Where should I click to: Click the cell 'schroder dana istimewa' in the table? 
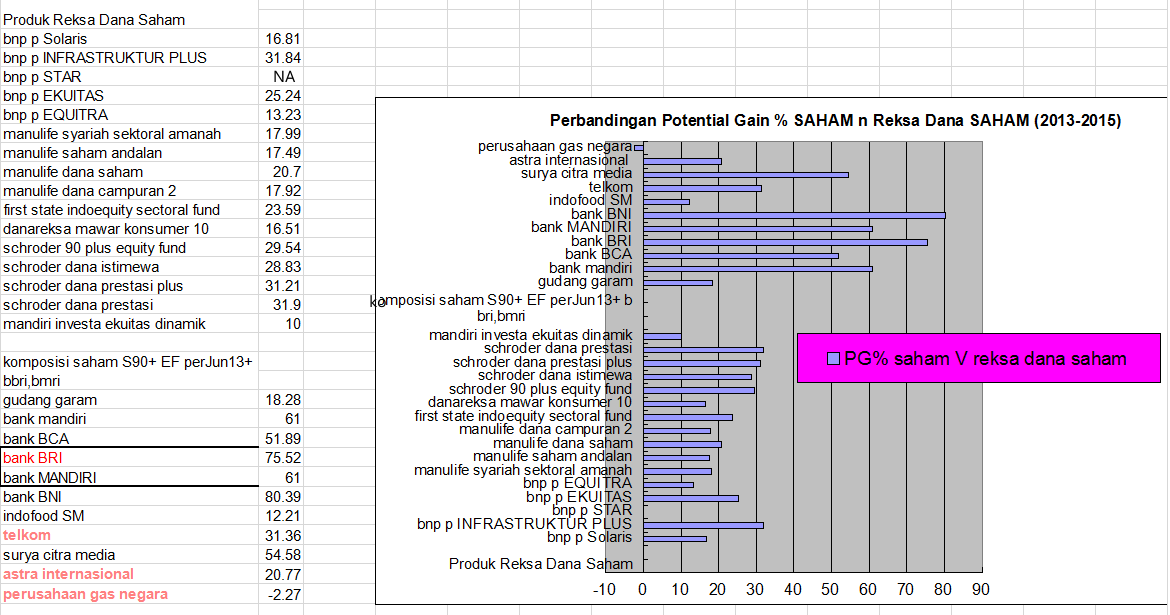coord(129,267)
